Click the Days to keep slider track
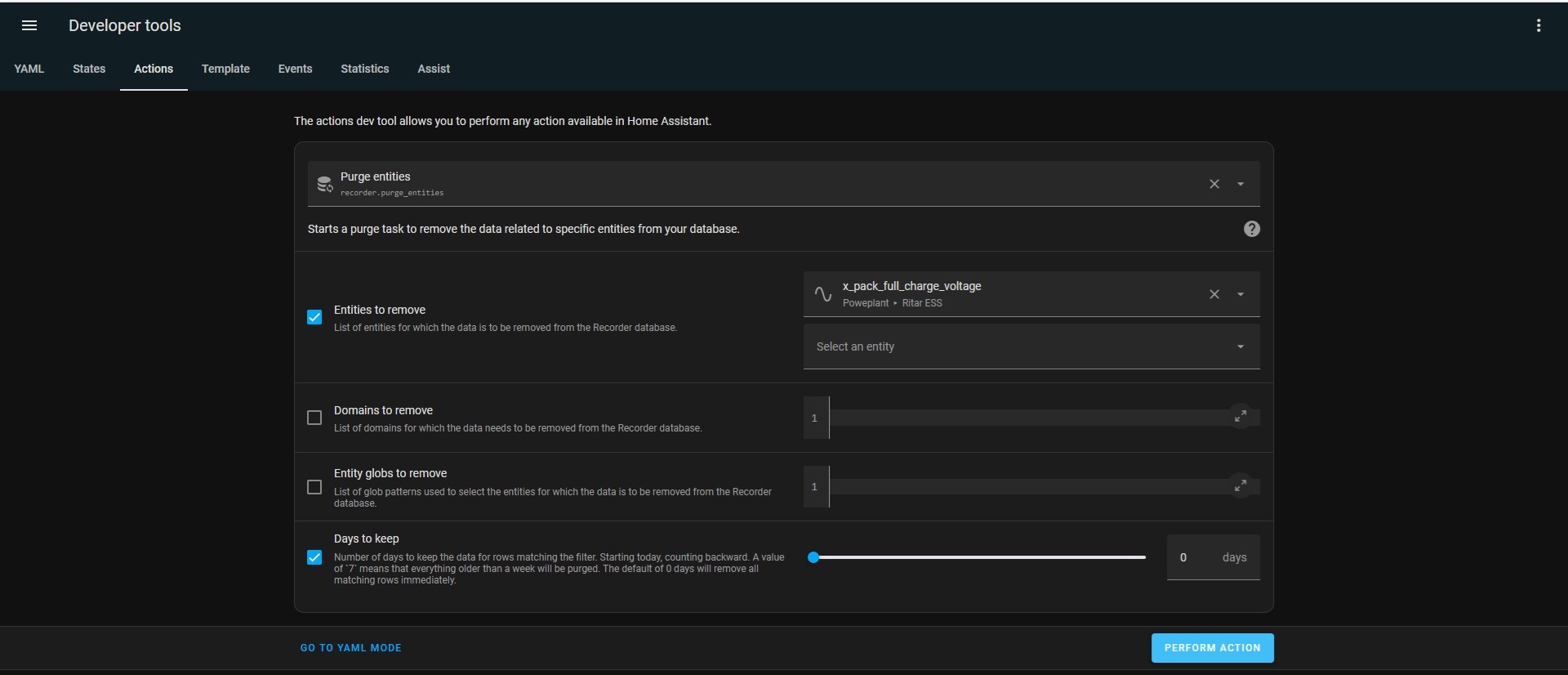1568x675 pixels. pos(980,557)
